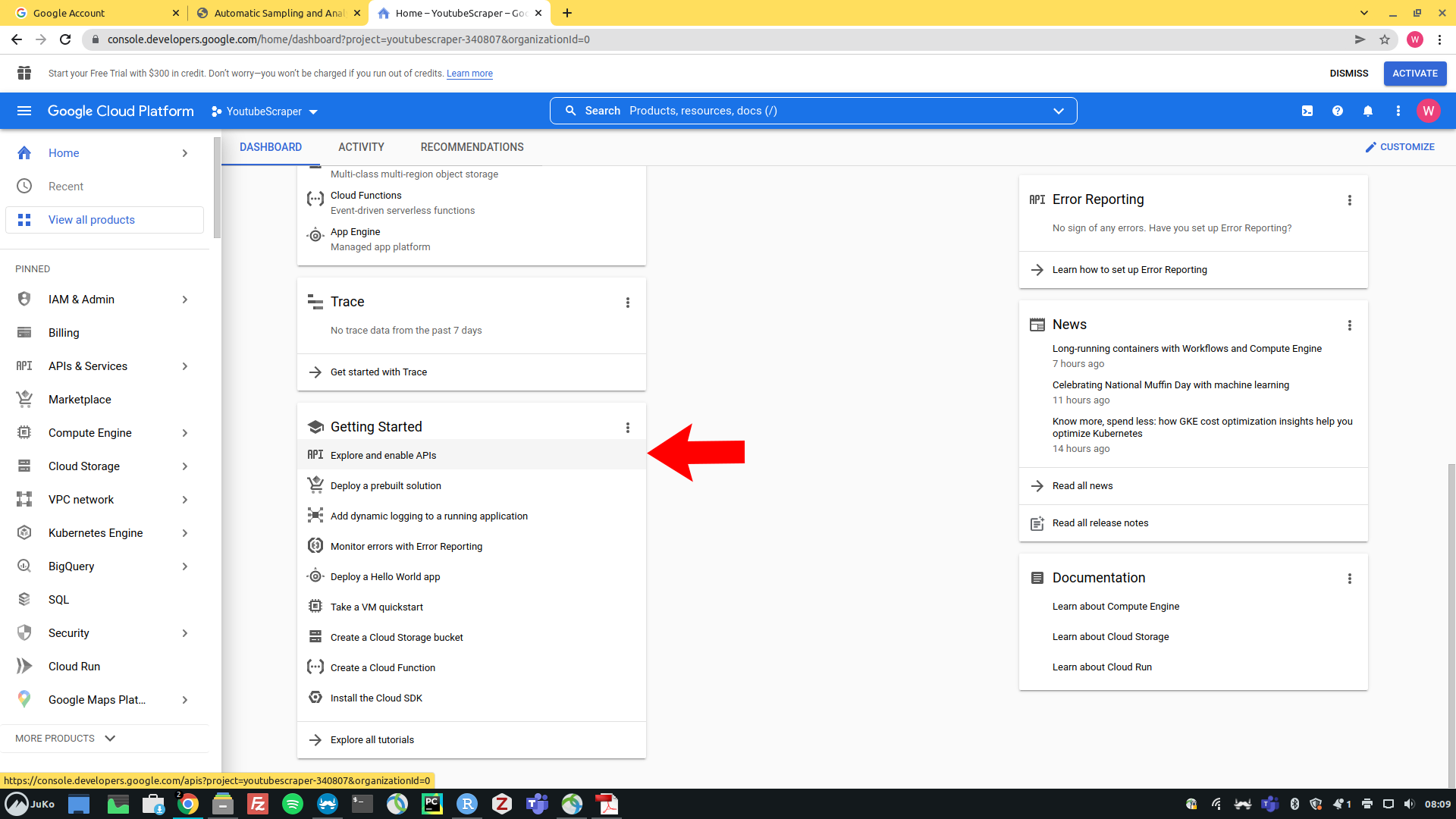Click the Spotify icon in taskbar
The height and width of the screenshot is (819, 1456).
[x=292, y=804]
